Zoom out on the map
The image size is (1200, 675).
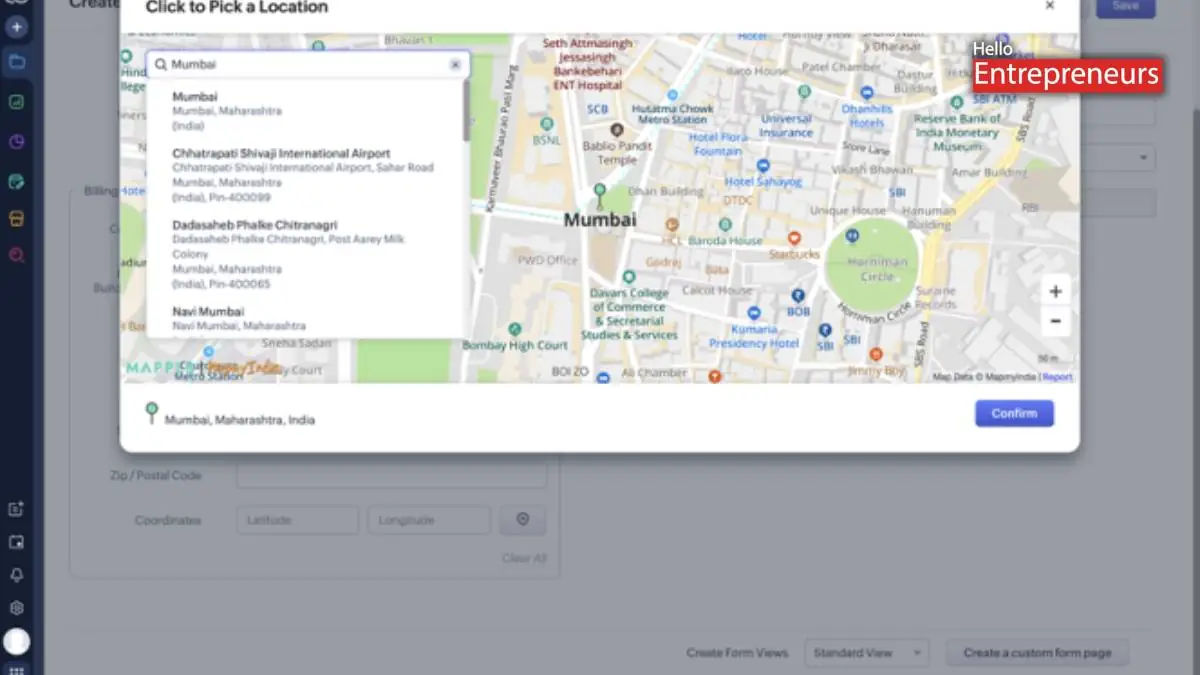pyautogui.click(x=1055, y=322)
